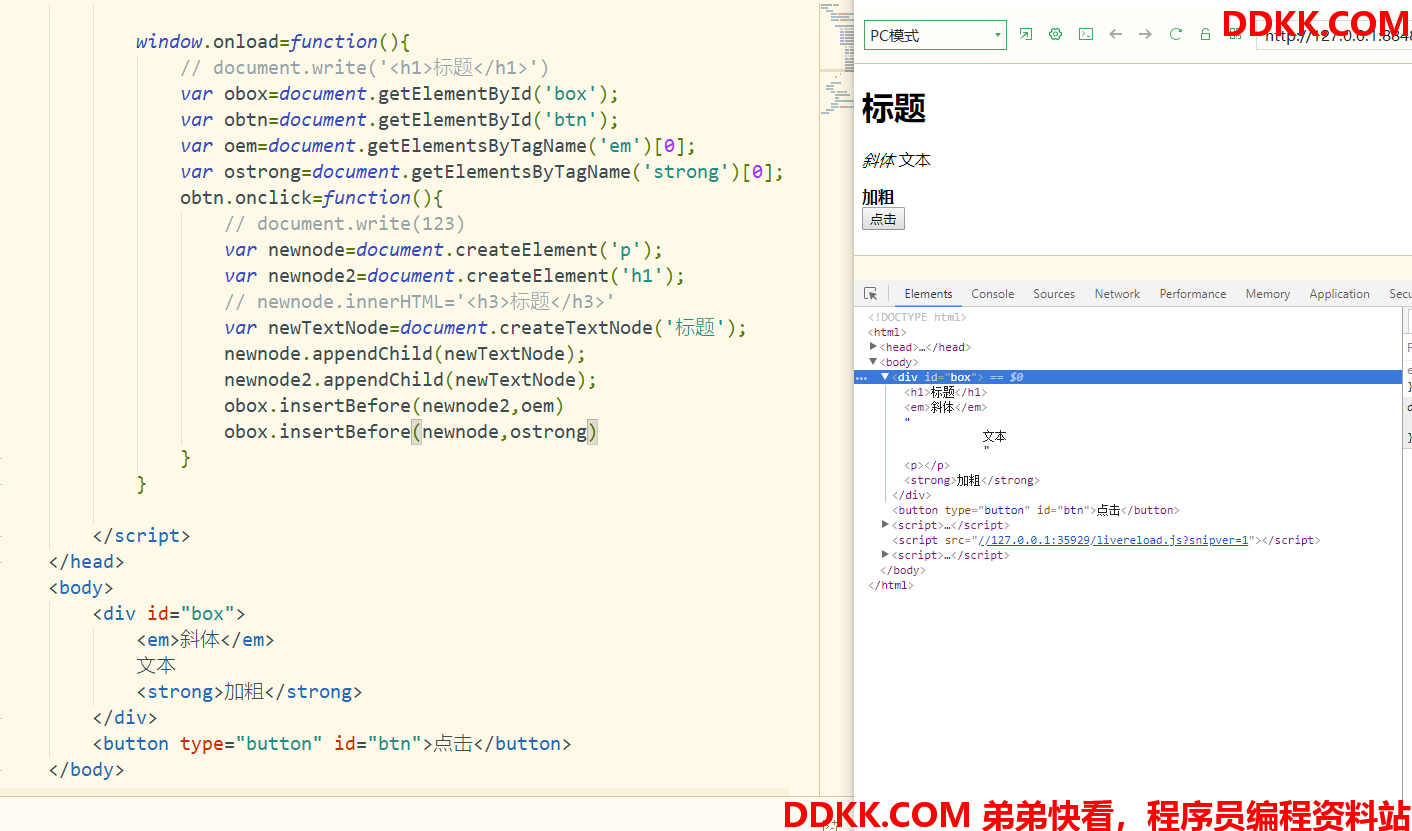This screenshot has height=831, width=1412.
Task: Switch to the Network tab
Action: point(1117,294)
